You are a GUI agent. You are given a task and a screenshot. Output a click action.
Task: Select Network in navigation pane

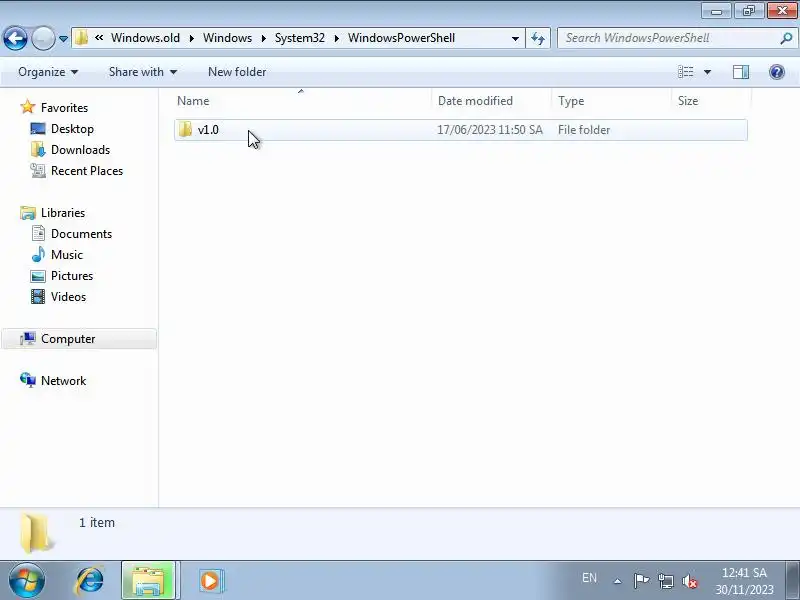coord(63,381)
